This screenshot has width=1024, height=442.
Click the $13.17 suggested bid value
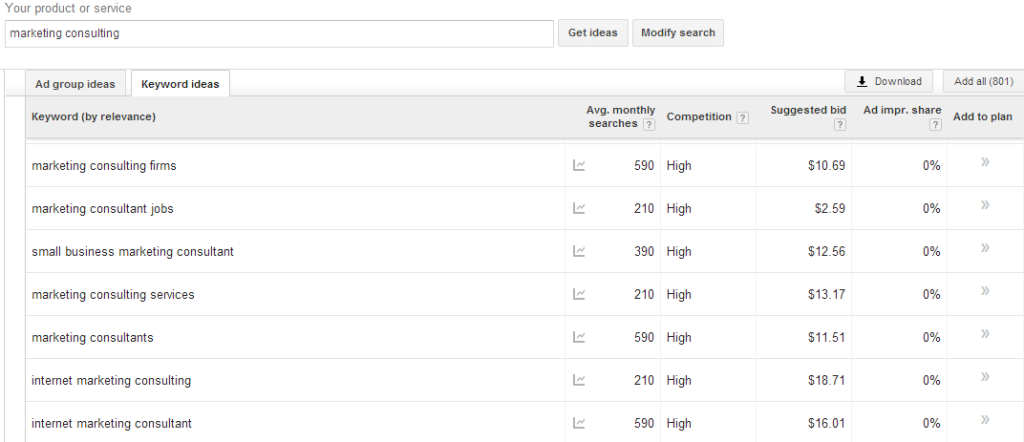pos(826,295)
